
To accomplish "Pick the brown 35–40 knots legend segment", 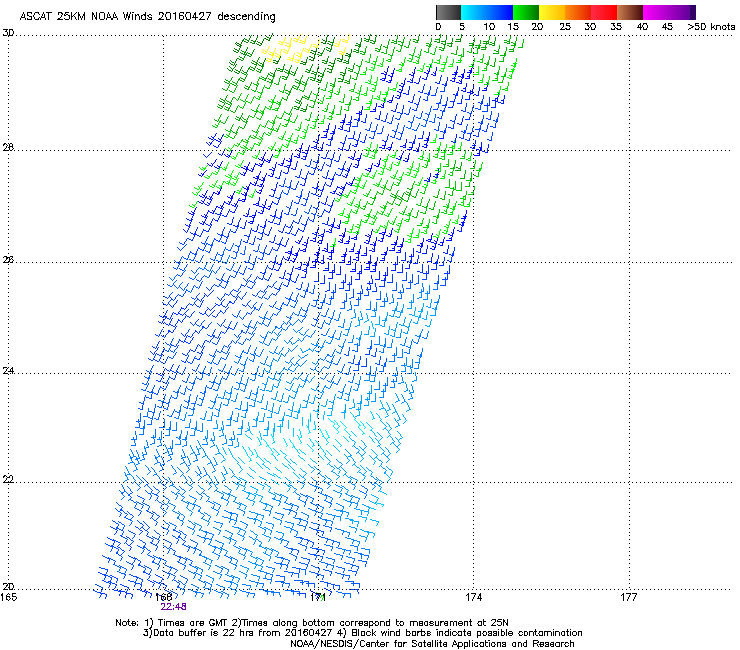I will 630,12.
